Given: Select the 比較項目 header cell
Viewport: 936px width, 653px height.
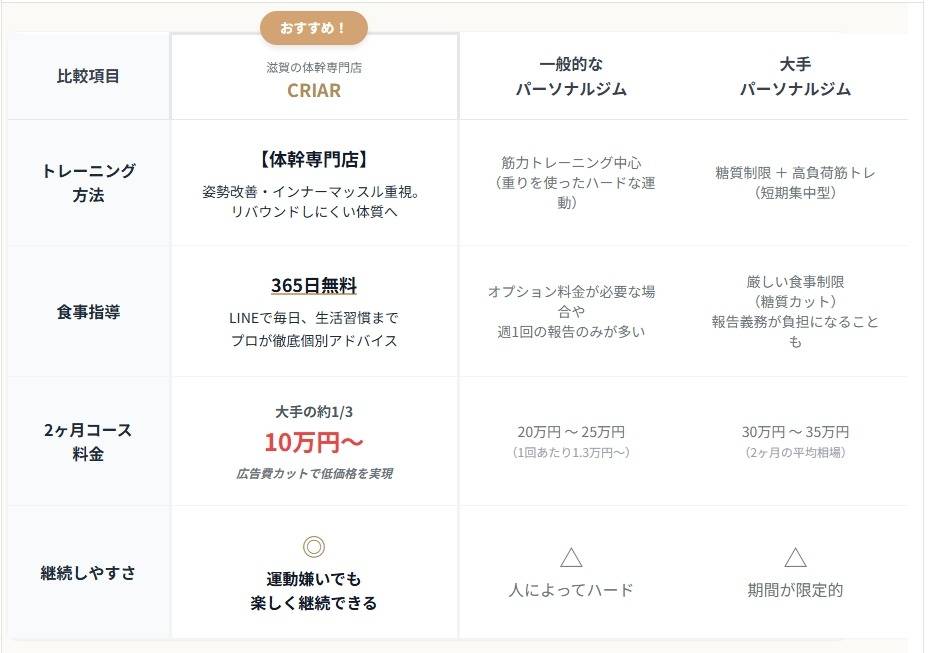Looking at the screenshot, I should pos(88,76).
